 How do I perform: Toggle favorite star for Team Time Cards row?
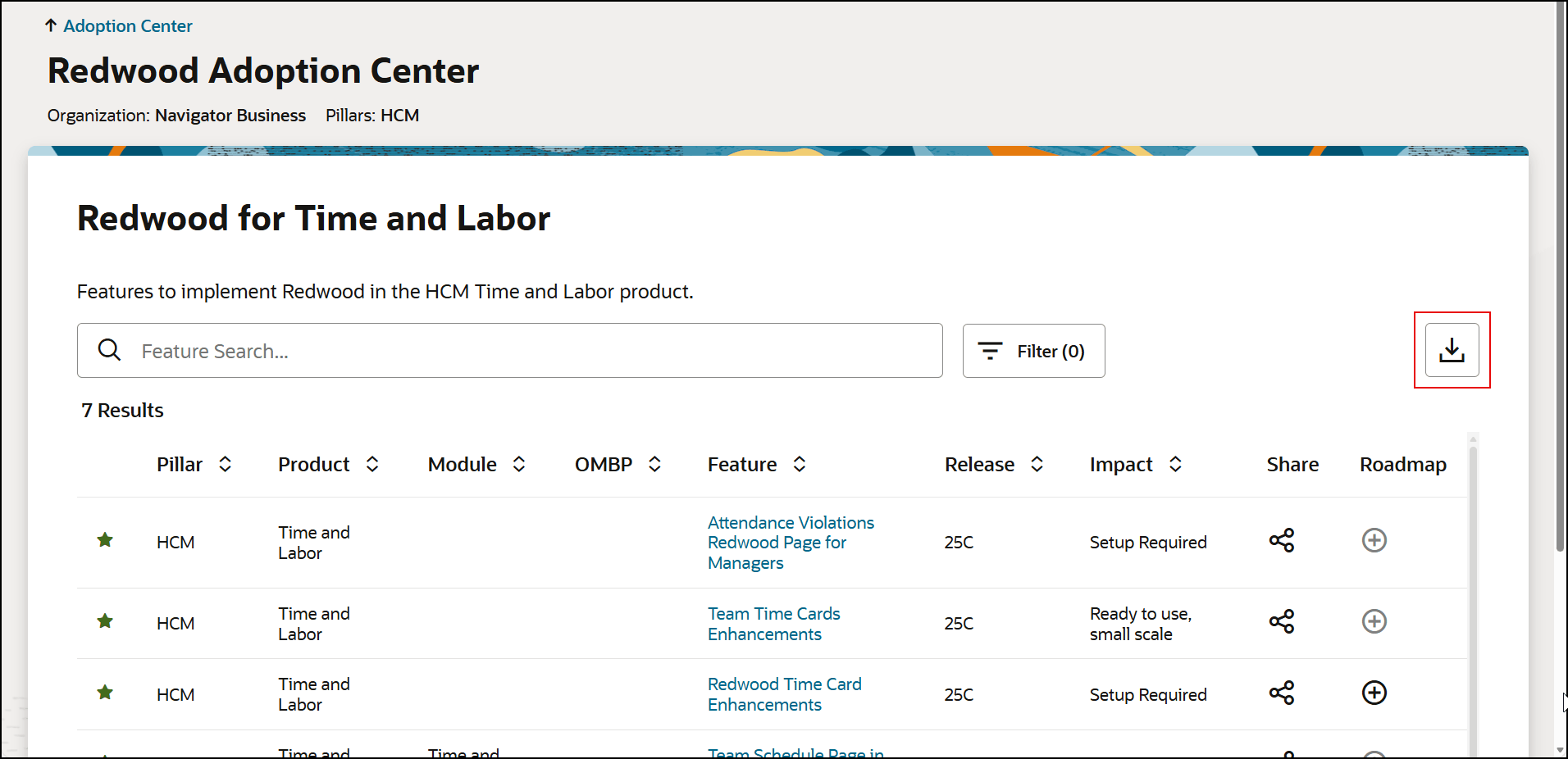105,621
